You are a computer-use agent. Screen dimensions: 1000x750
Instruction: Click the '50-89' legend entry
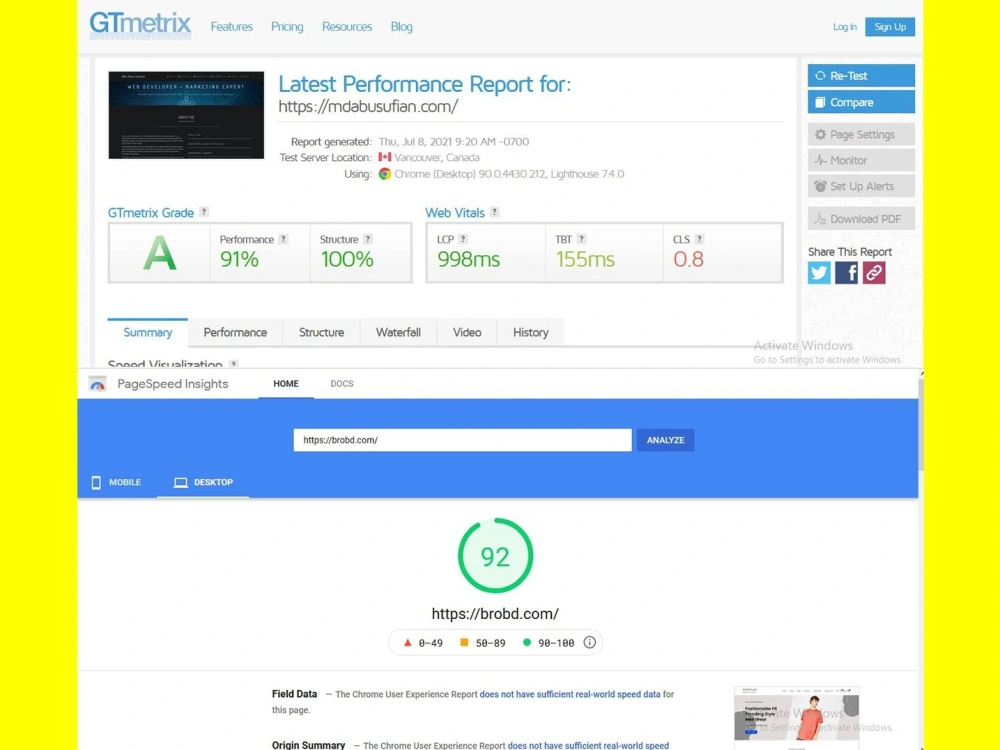coord(483,642)
